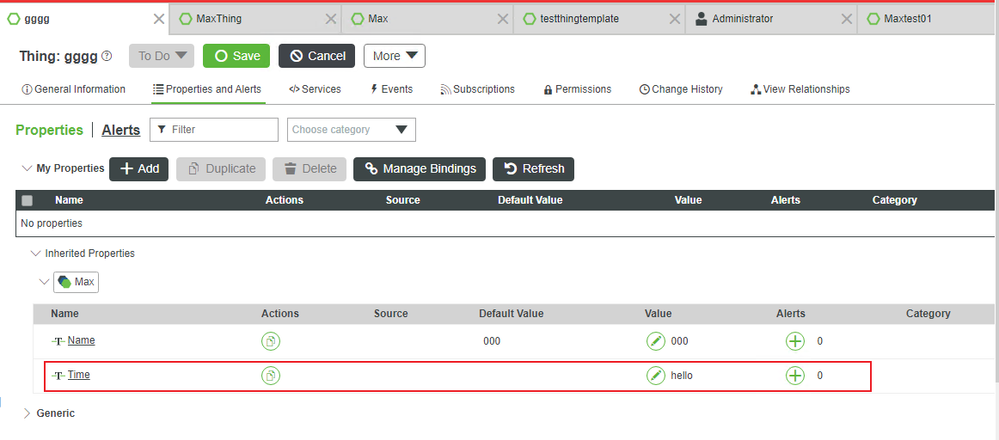Image resolution: width=999 pixels, height=440 pixels.
Task: Toggle the select-all checkbox in My Properties header
Action: (27, 201)
